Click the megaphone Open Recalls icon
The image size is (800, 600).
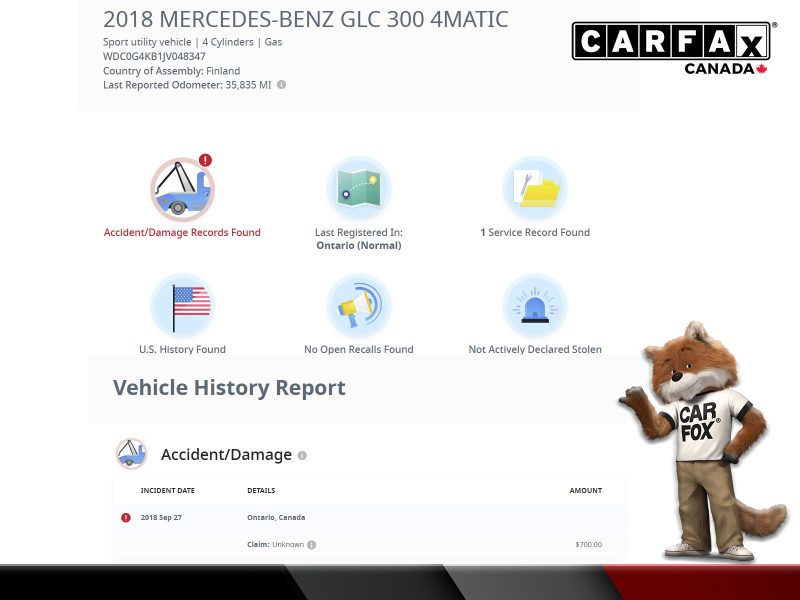(358, 306)
